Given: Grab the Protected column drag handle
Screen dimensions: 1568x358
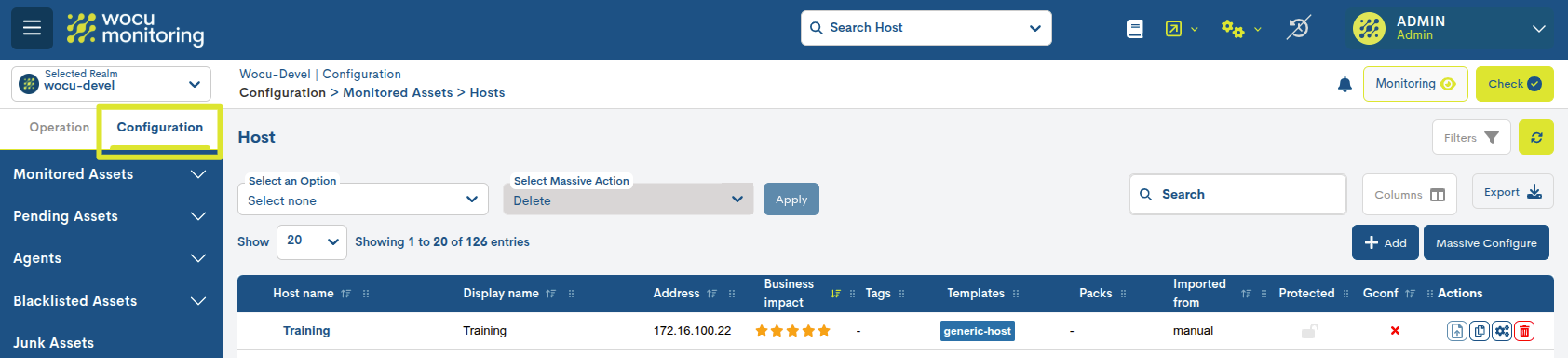Looking at the screenshot, I should point(1345,294).
